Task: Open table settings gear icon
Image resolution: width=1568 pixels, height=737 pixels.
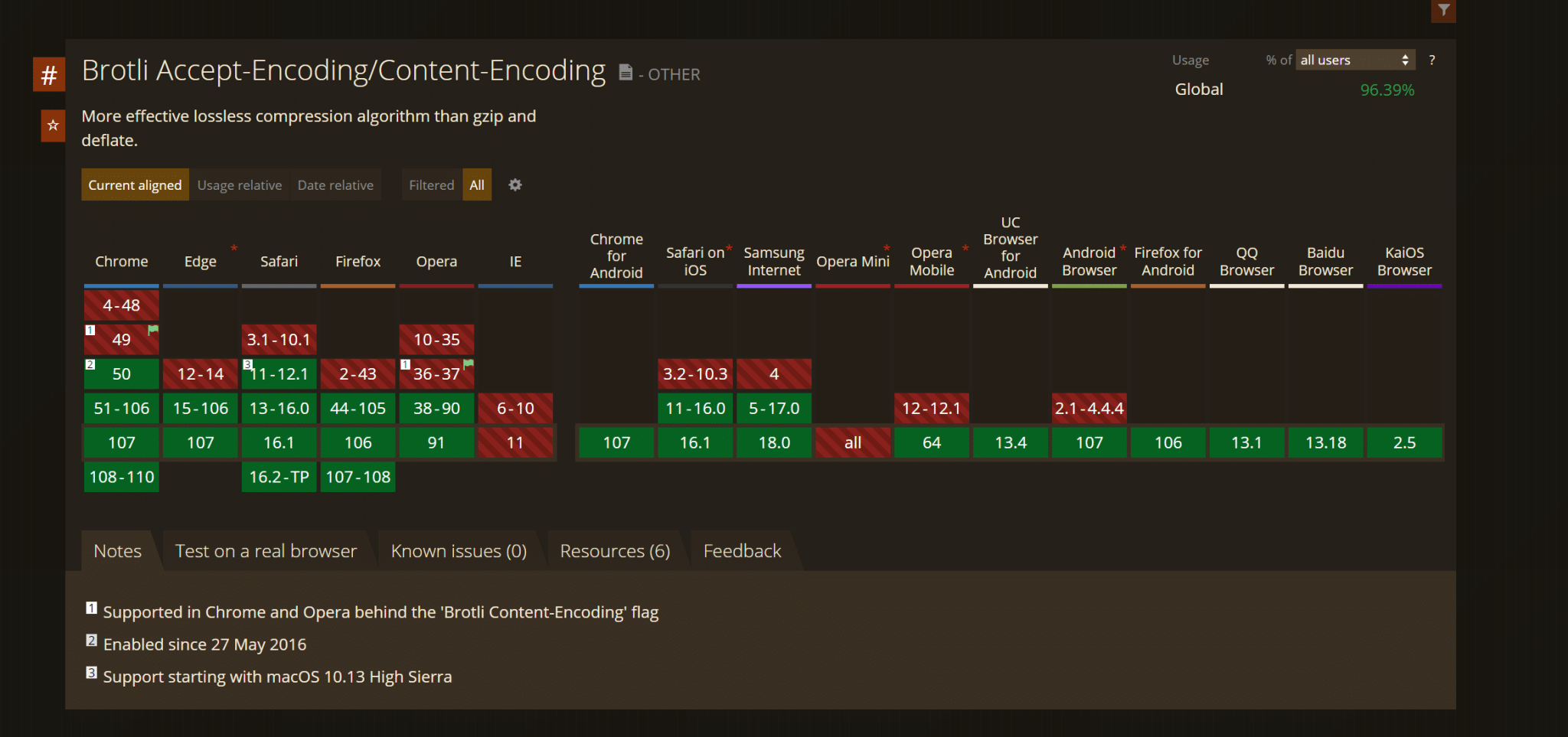Action: (x=515, y=185)
